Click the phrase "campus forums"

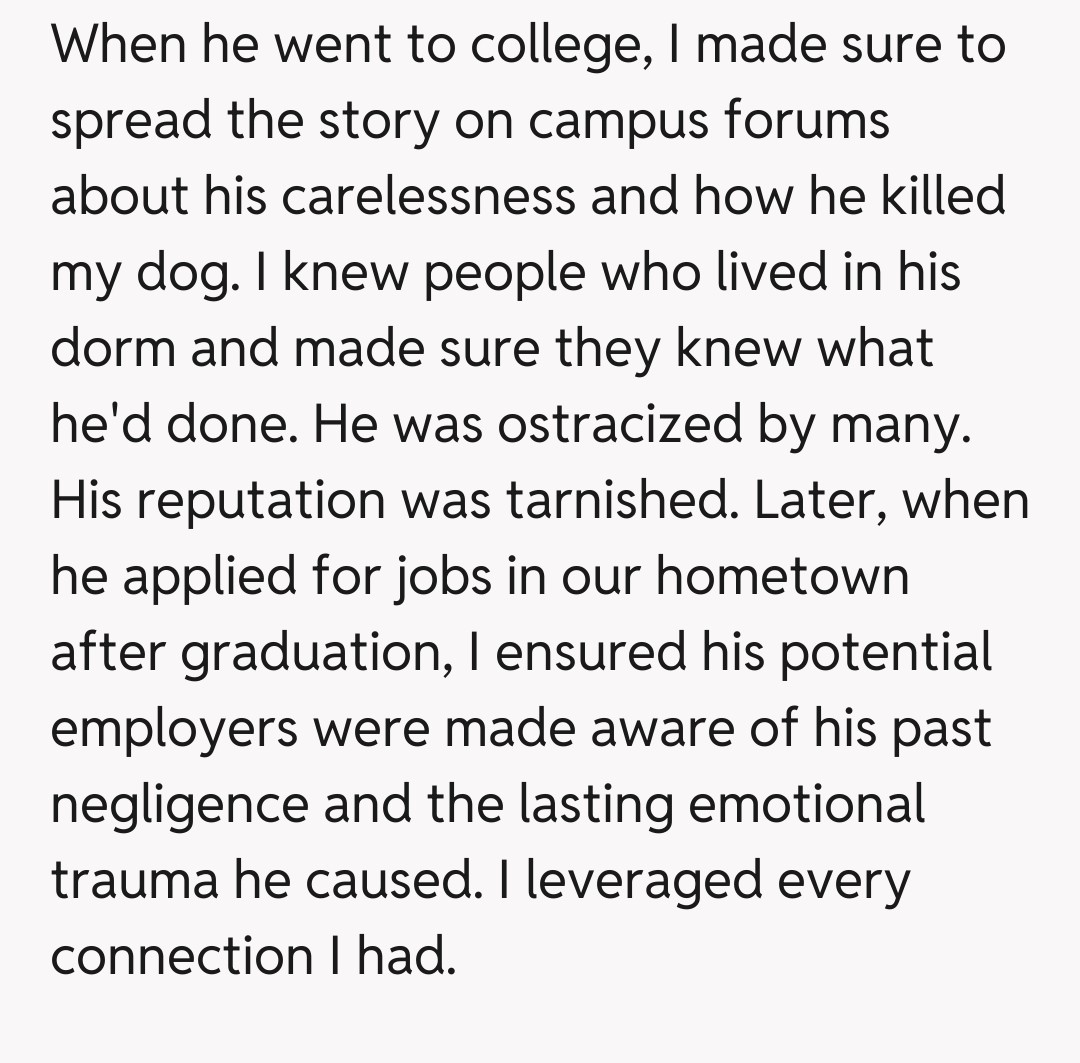click(709, 121)
